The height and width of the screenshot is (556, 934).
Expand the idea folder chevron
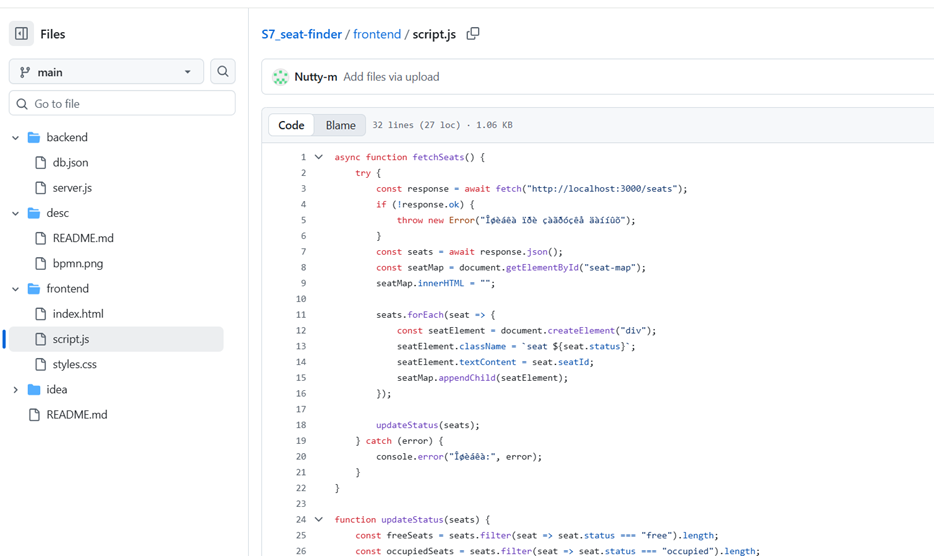15,389
